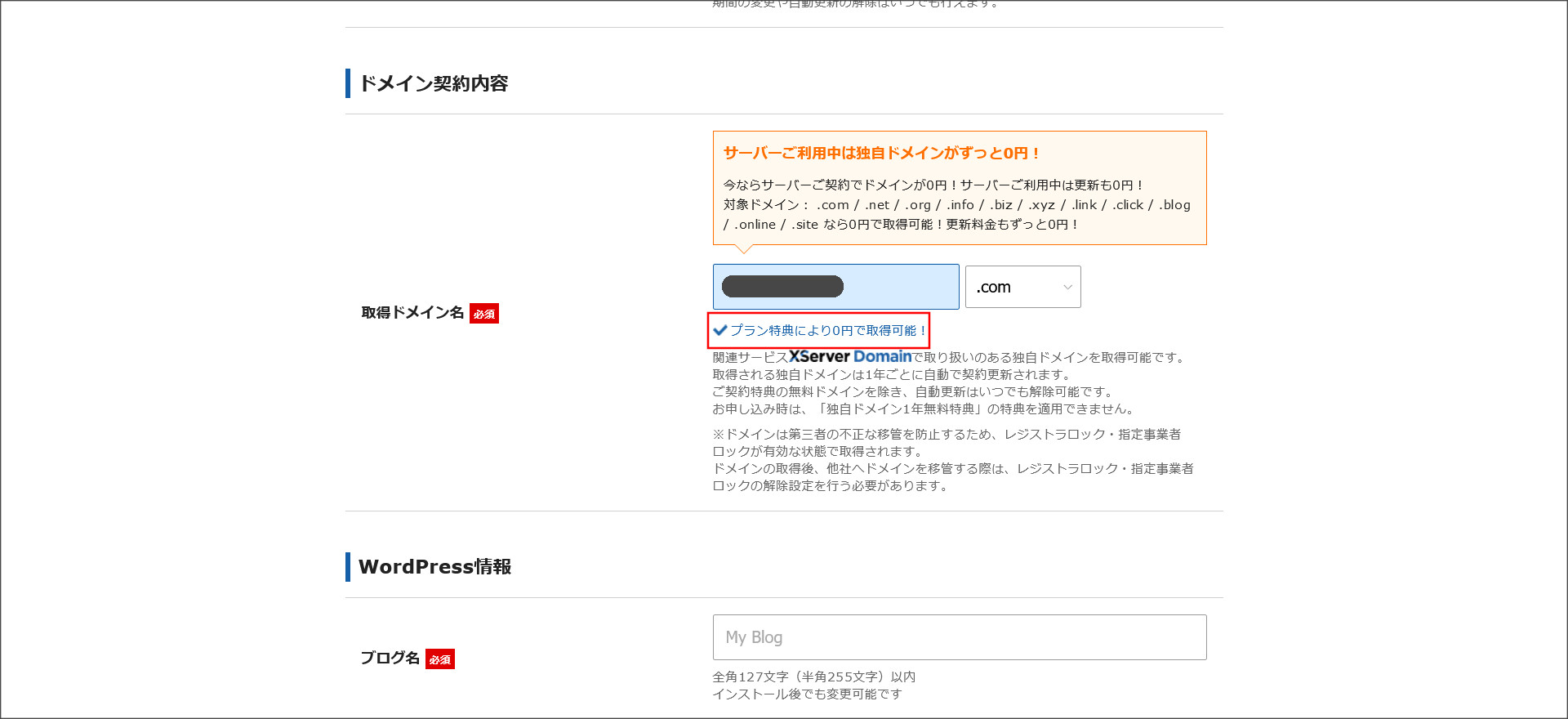Click the プラン特典により0円で取得可能 message

tap(828, 330)
